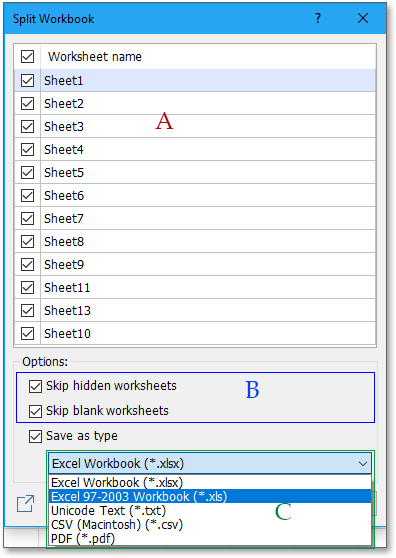
Task: Click the share icon at bottom left
Action: (26, 504)
